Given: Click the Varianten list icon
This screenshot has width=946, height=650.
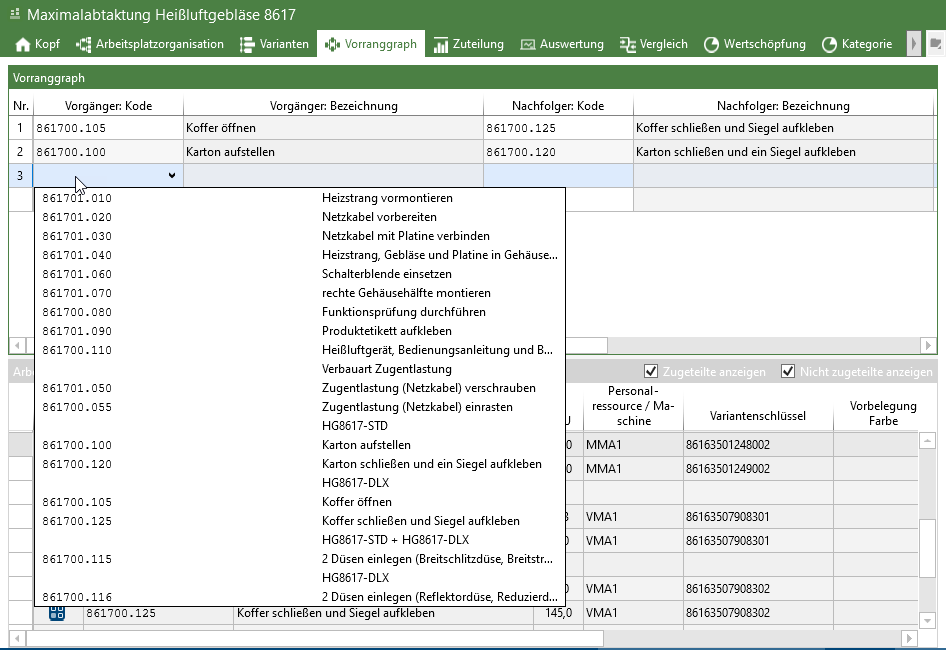Looking at the screenshot, I should 247,45.
